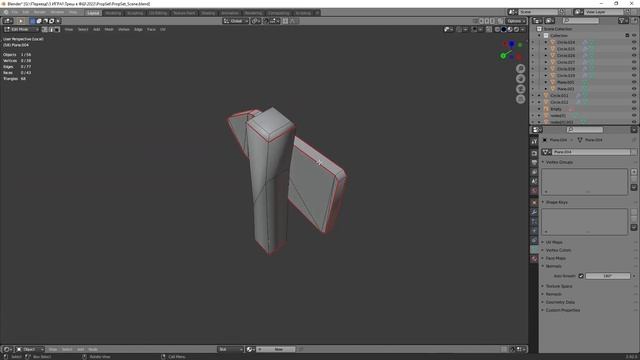Screen dimensions: 640x360
Task: Hide Plane.001 with its eye icon
Action: click(634, 82)
